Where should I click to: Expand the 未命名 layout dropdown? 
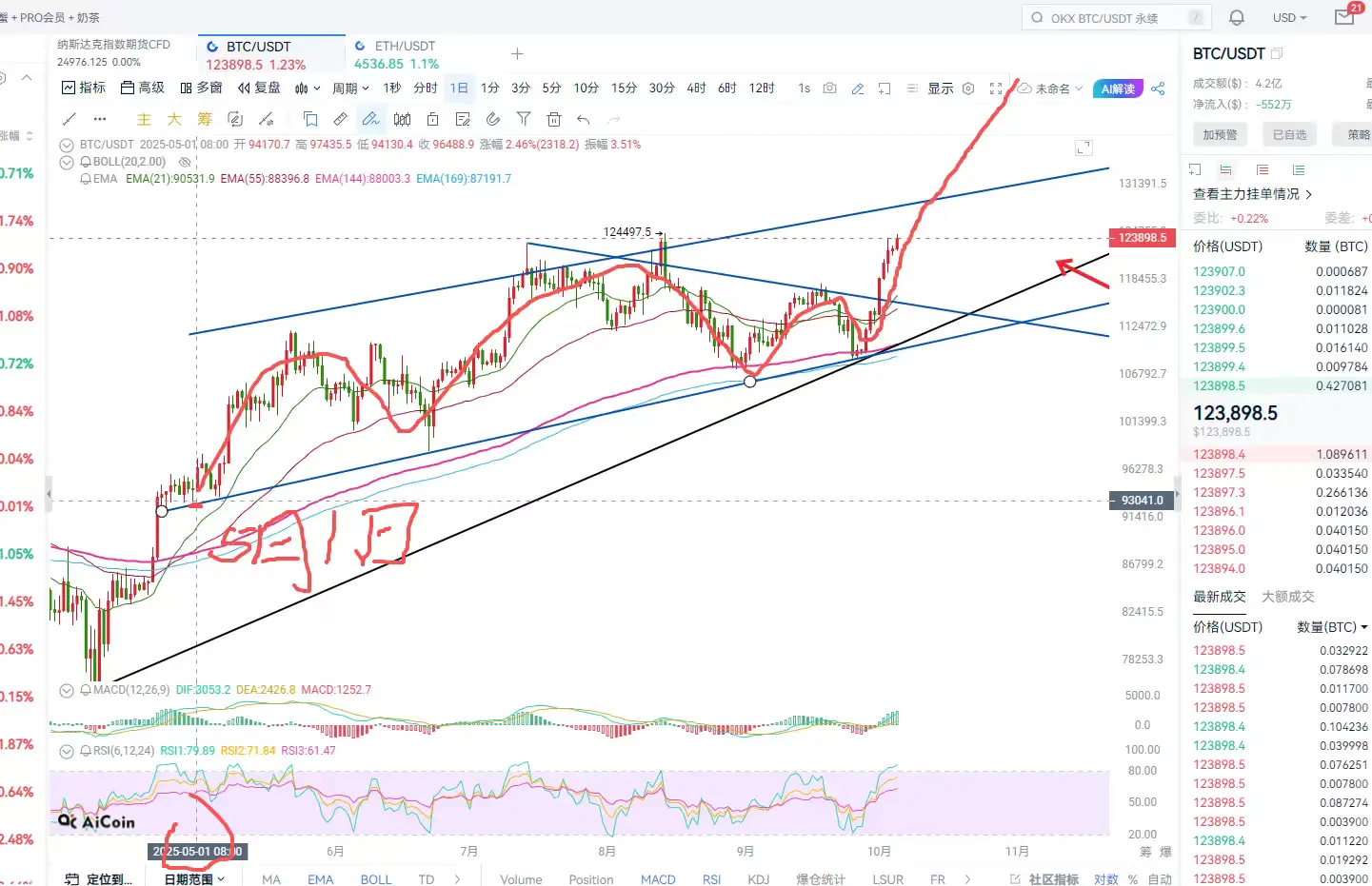1051,89
